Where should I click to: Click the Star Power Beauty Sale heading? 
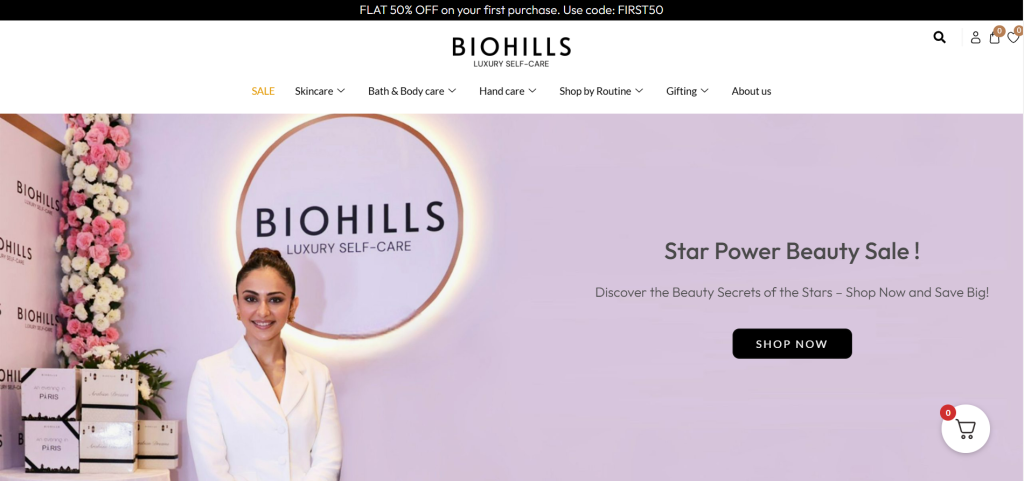(x=792, y=251)
